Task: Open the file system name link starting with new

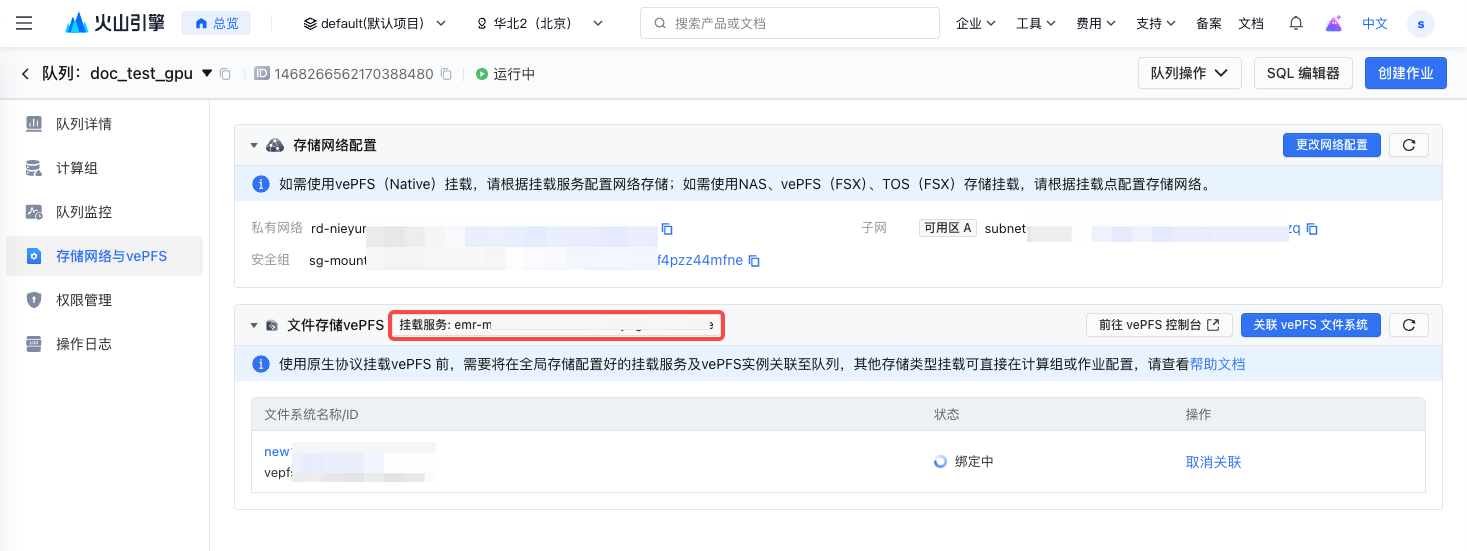Action: coord(277,452)
